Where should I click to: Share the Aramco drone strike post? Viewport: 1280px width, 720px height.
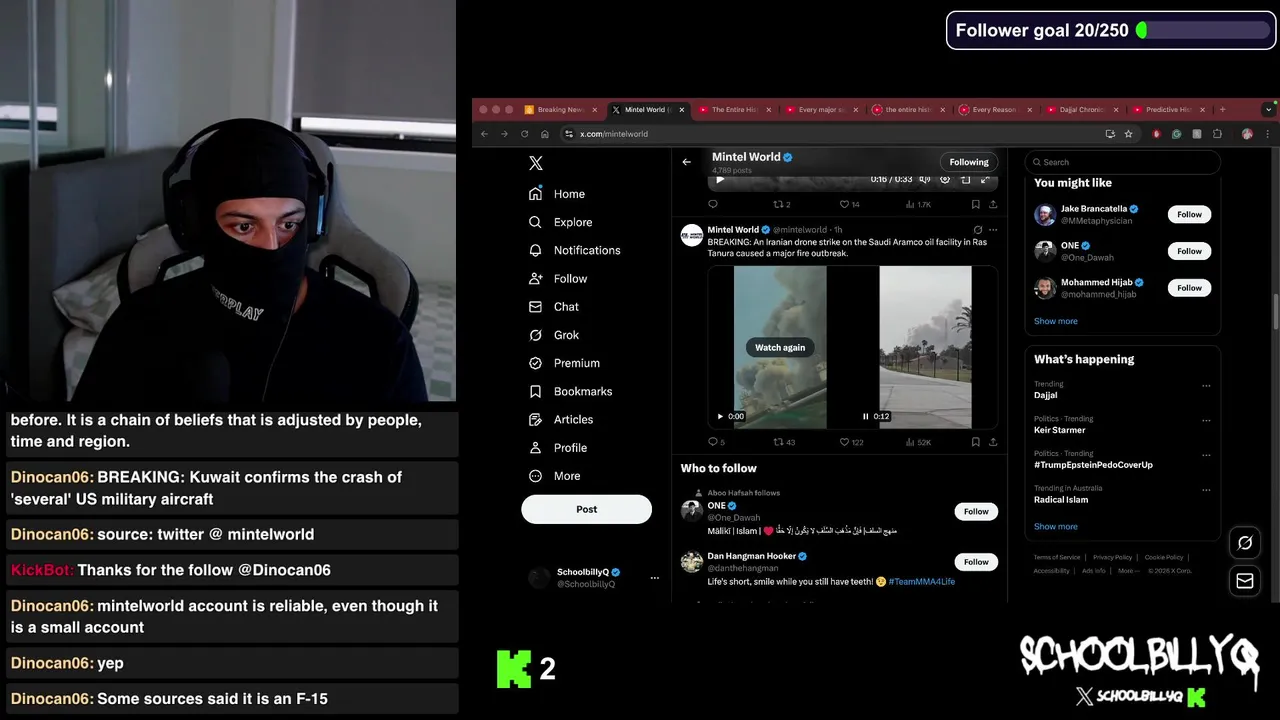pos(993,442)
